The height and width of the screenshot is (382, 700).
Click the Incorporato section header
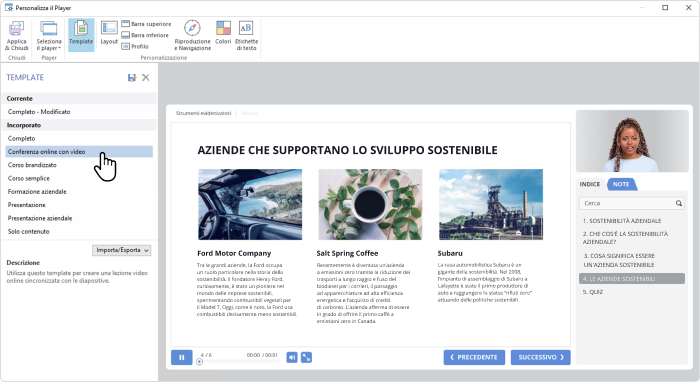click(x=79, y=125)
